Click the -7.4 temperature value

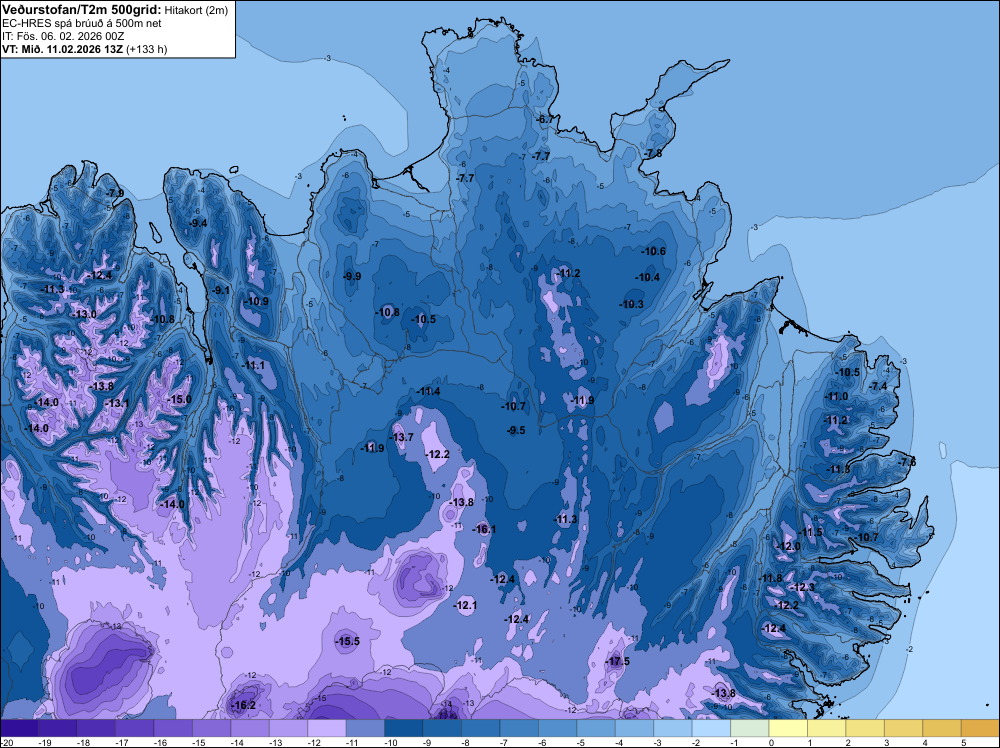coord(878,386)
